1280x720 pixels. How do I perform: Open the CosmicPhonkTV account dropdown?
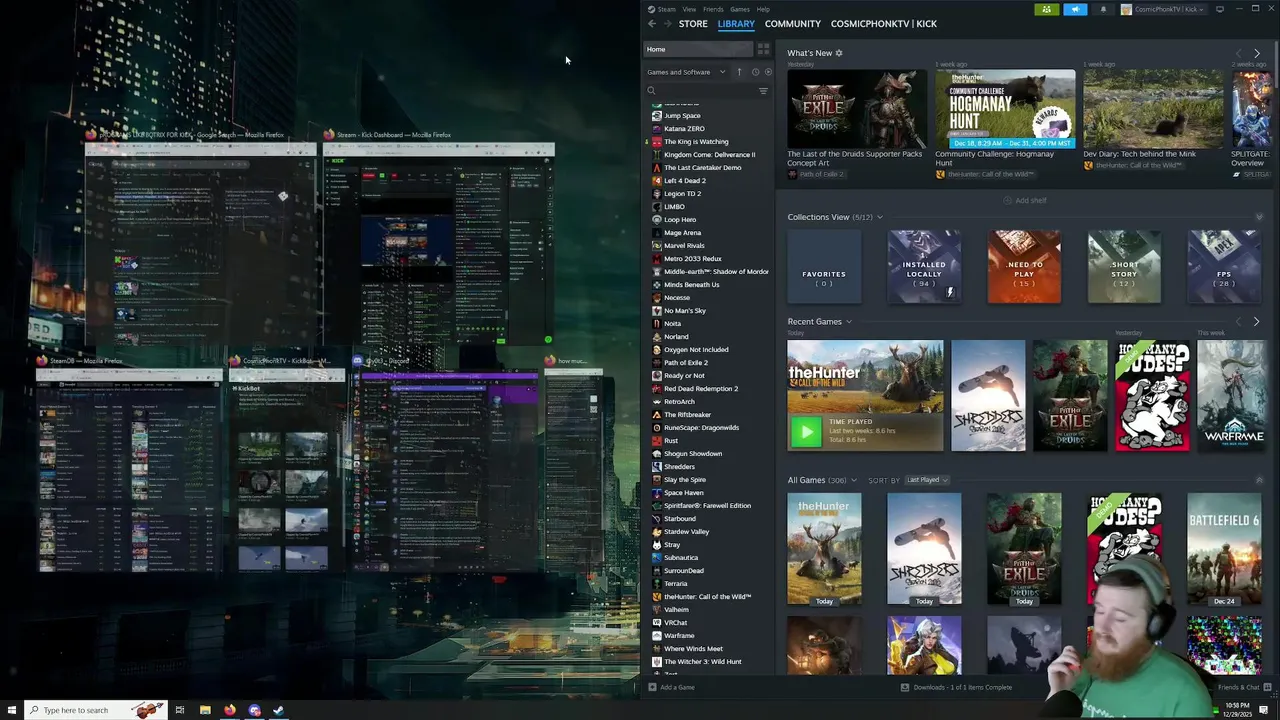click(1164, 9)
